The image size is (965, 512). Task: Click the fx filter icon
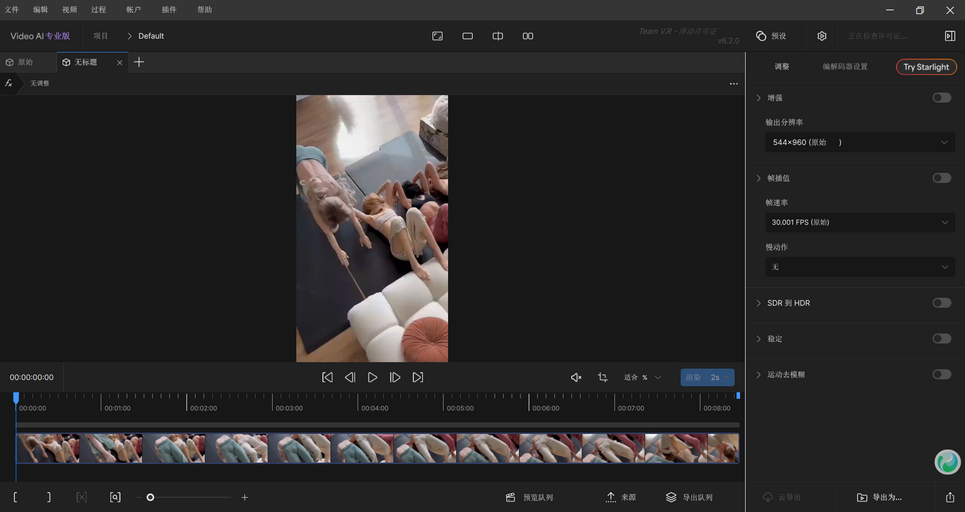(9, 83)
